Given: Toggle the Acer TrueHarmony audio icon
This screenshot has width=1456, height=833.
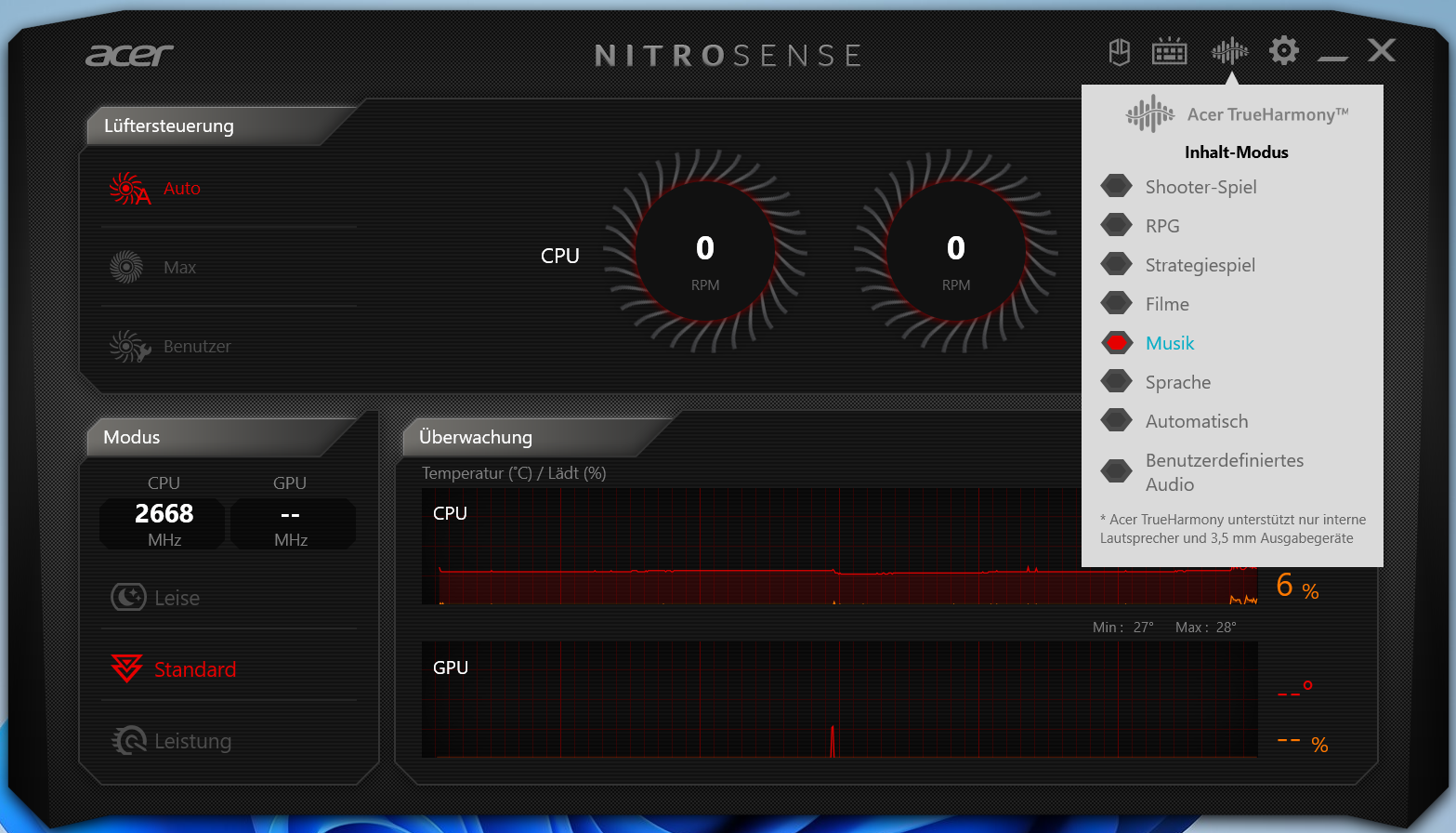Looking at the screenshot, I should pyautogui.click(x=1229, y=51).
